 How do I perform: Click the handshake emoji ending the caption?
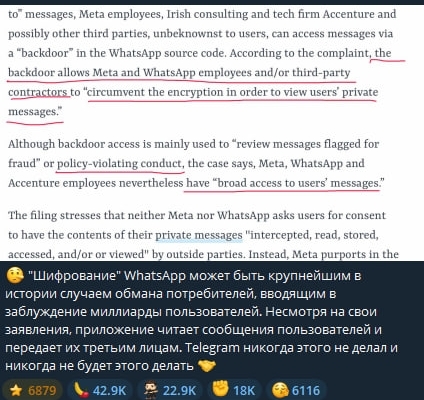coord(207,366)
